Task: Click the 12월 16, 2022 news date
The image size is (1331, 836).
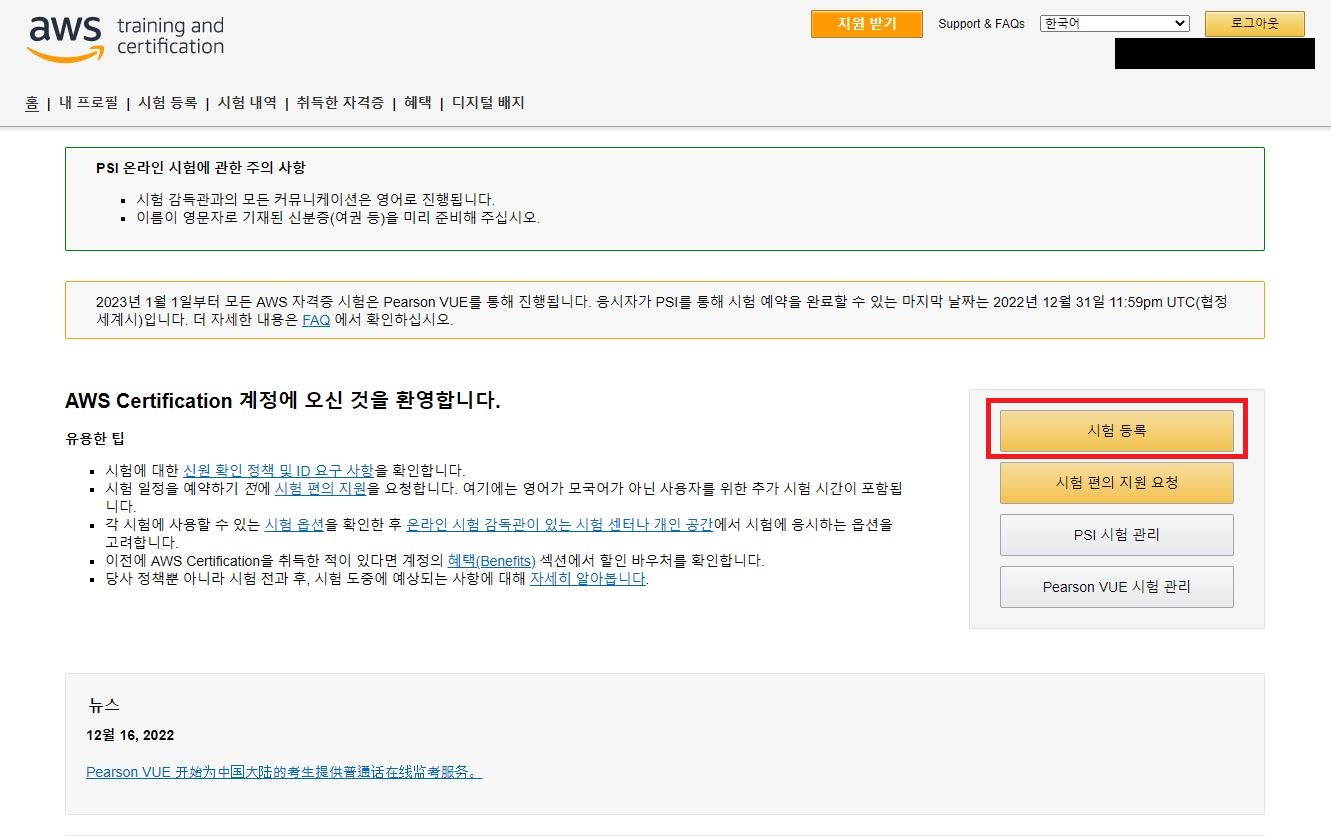Action: pos(130,735)
